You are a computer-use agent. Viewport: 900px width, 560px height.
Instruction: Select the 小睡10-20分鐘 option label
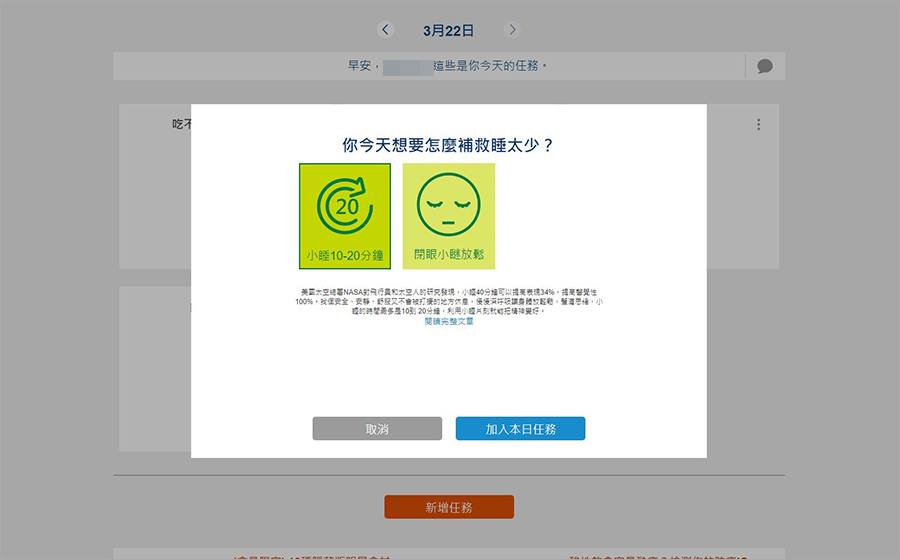pos(345,256)
